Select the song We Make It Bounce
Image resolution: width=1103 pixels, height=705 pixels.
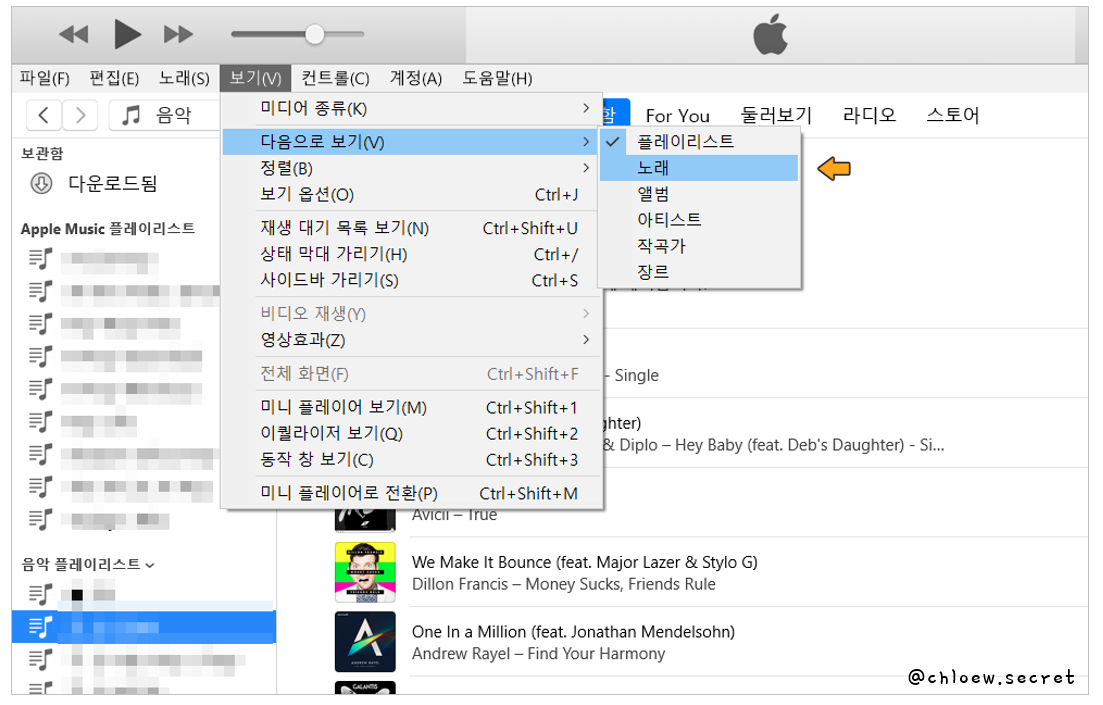coord(585,562)
